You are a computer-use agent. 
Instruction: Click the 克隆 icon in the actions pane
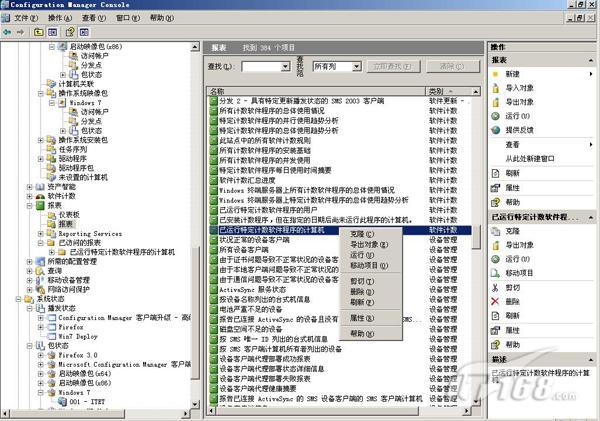click(496, 231)
